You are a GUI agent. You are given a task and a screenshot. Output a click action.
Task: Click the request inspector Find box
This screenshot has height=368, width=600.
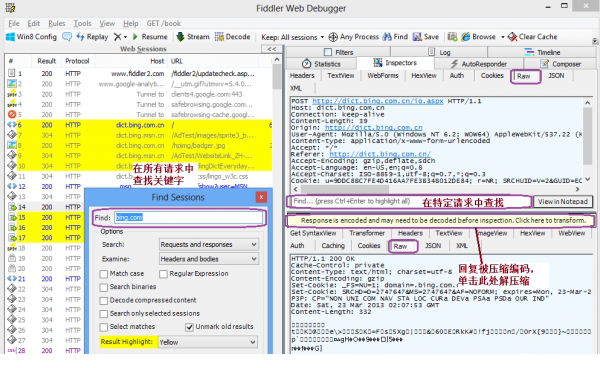pyautogui.click(x=409, y=202)
